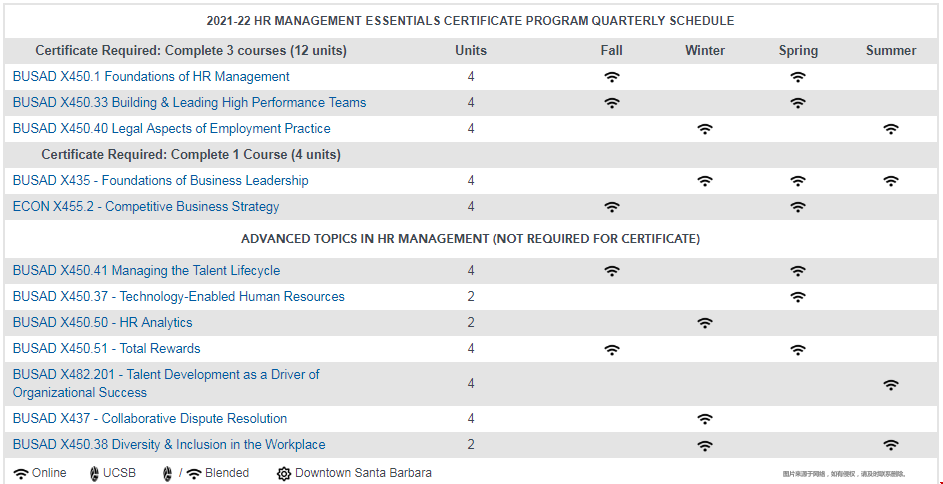Click Summer online icon for Talent Development row

[x=891, y=384]
